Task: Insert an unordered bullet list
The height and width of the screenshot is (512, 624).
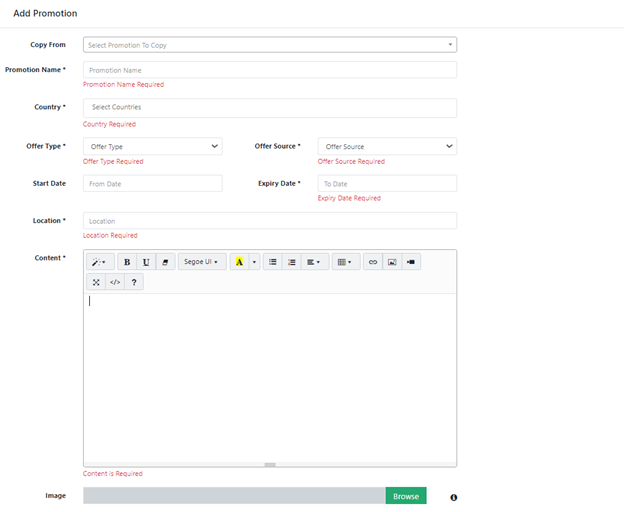Action: [273, 262]
